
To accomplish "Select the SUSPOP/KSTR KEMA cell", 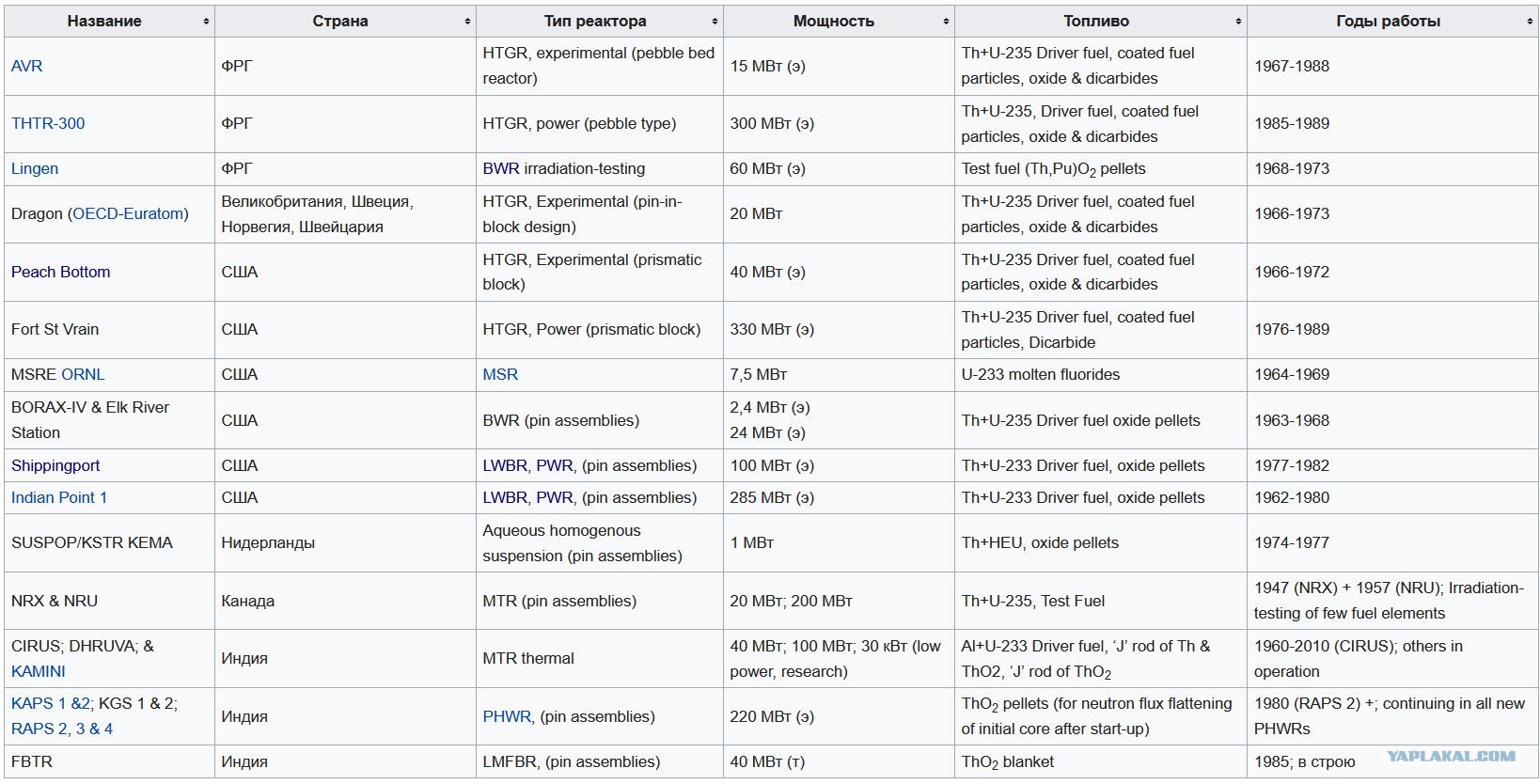I will tap(109, 543).
